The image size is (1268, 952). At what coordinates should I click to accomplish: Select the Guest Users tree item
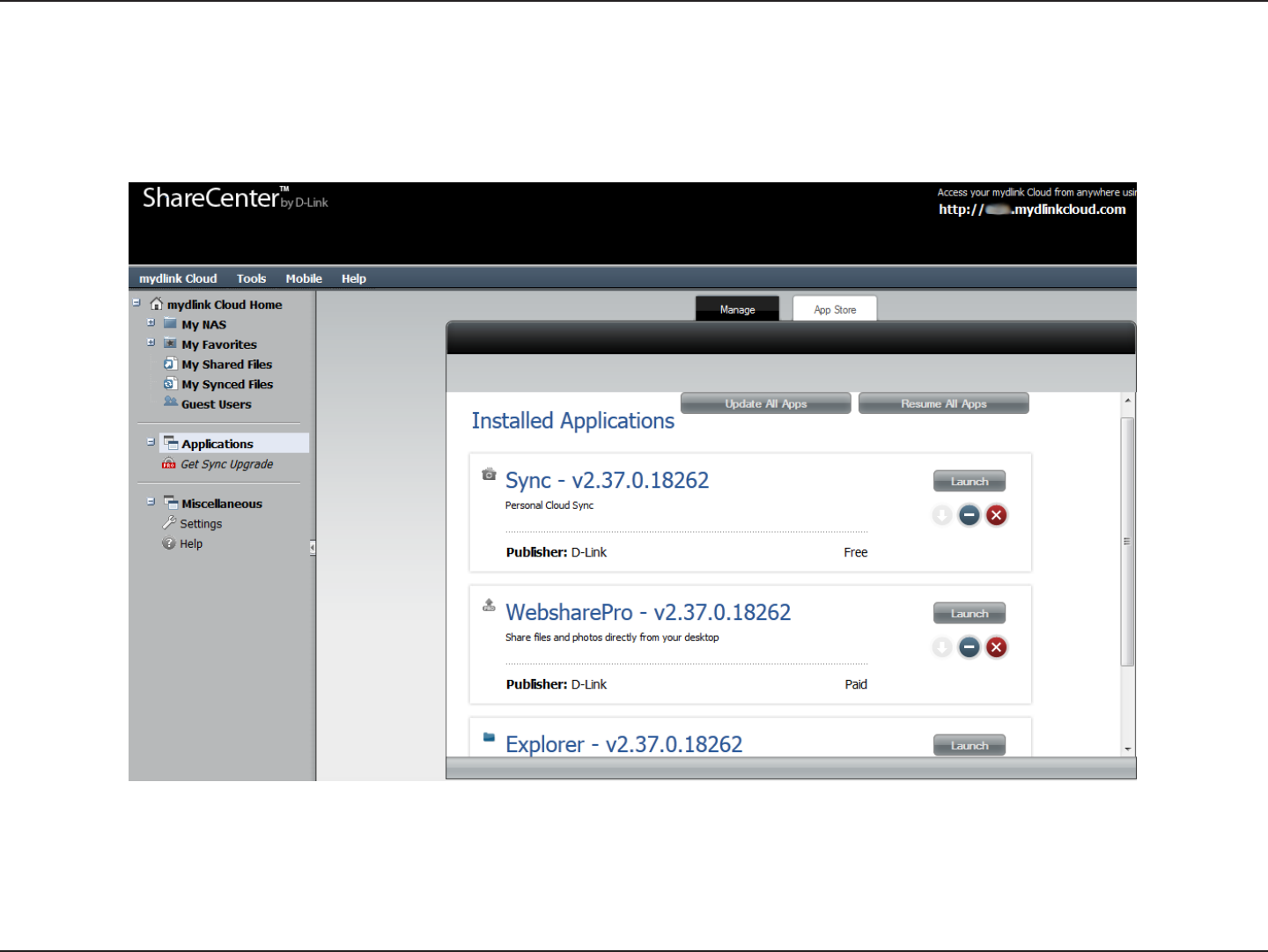[217, 404]
